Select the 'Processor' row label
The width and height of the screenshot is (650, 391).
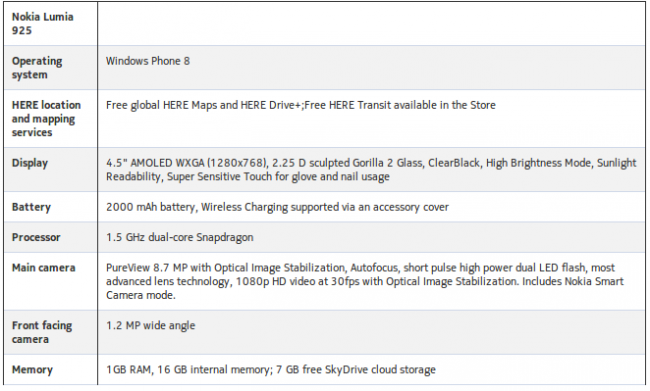(x=36, y=237)
